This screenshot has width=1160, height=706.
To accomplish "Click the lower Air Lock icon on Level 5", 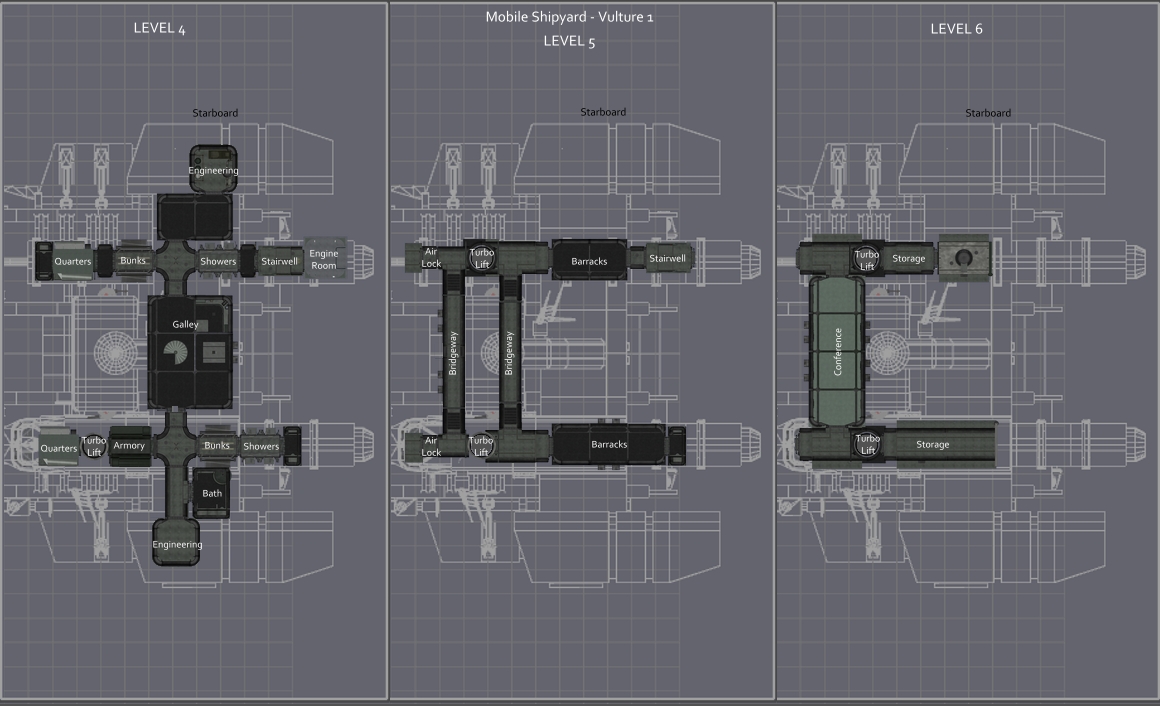I will click(431, 446).
